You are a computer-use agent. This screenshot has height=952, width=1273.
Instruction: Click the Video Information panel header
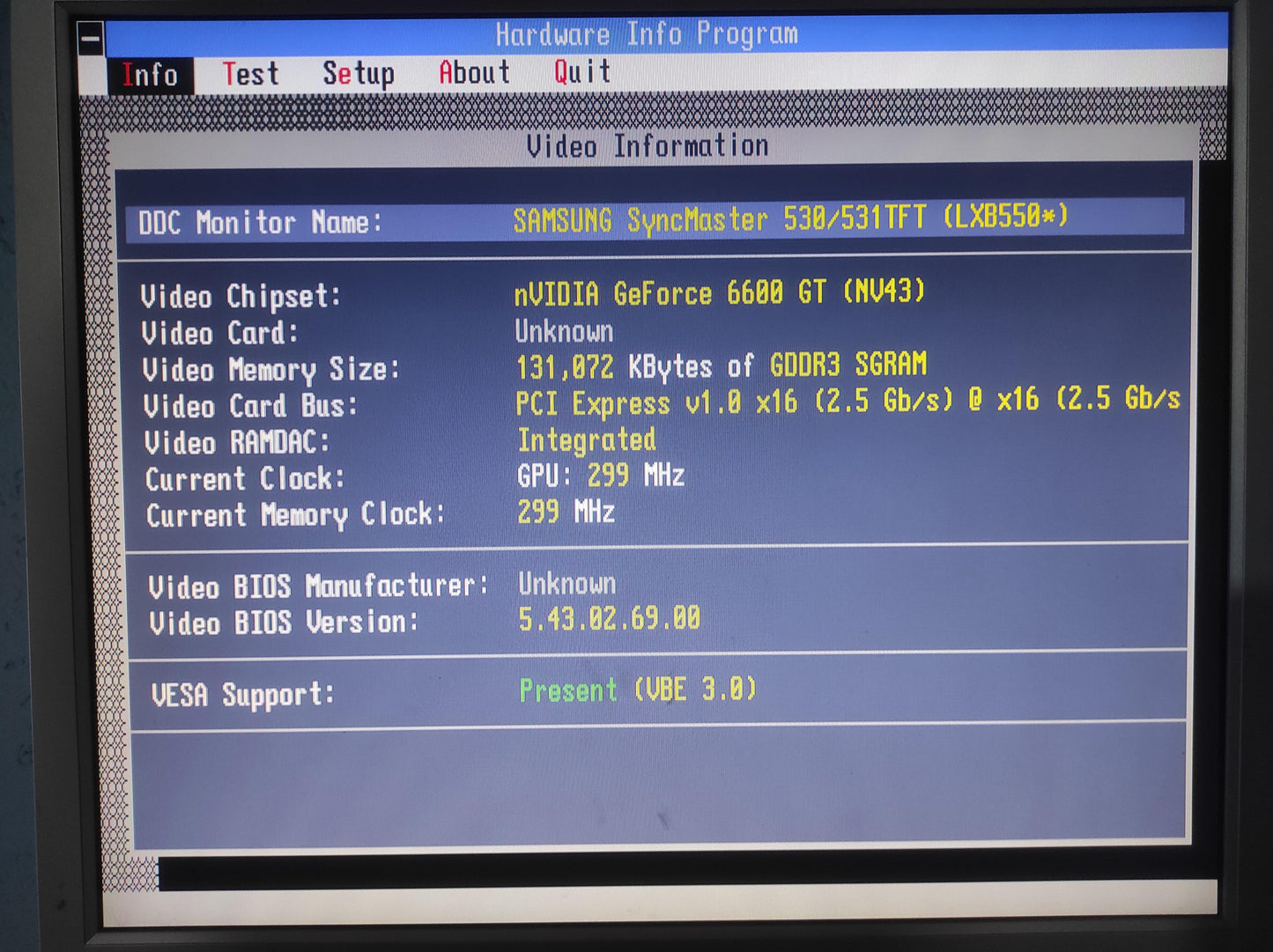click(647, 146)
